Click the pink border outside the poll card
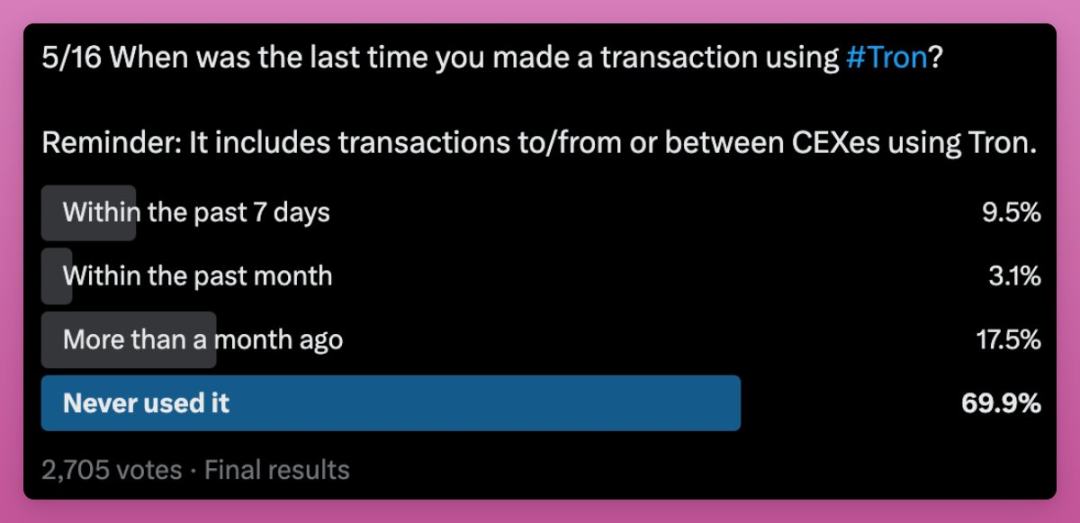The height and width of the screenshot is (523, 1080). 11,260
